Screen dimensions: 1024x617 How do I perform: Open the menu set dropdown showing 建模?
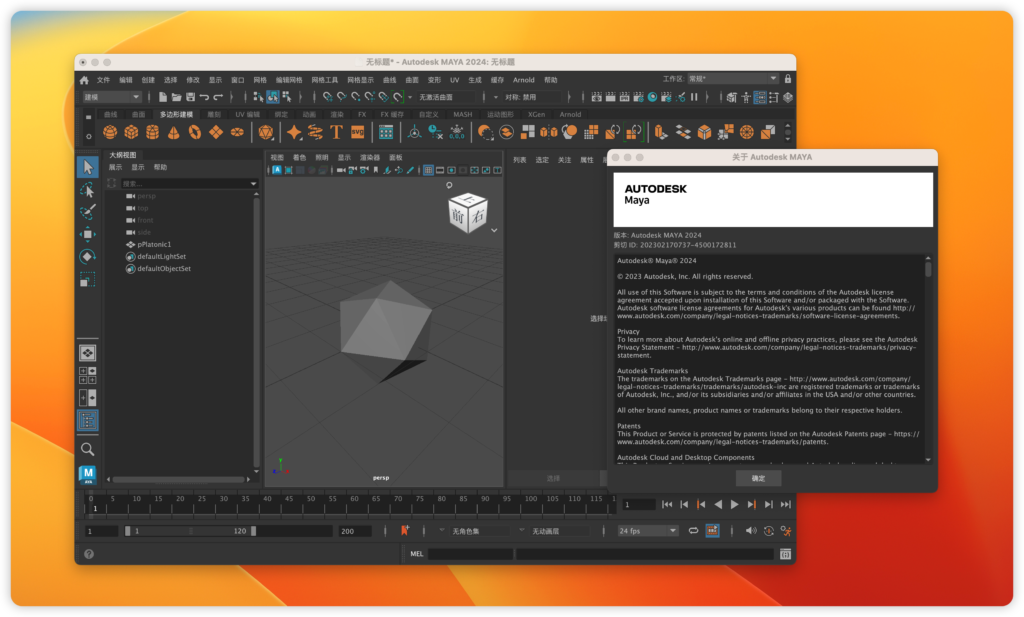(x=110, y=96)
